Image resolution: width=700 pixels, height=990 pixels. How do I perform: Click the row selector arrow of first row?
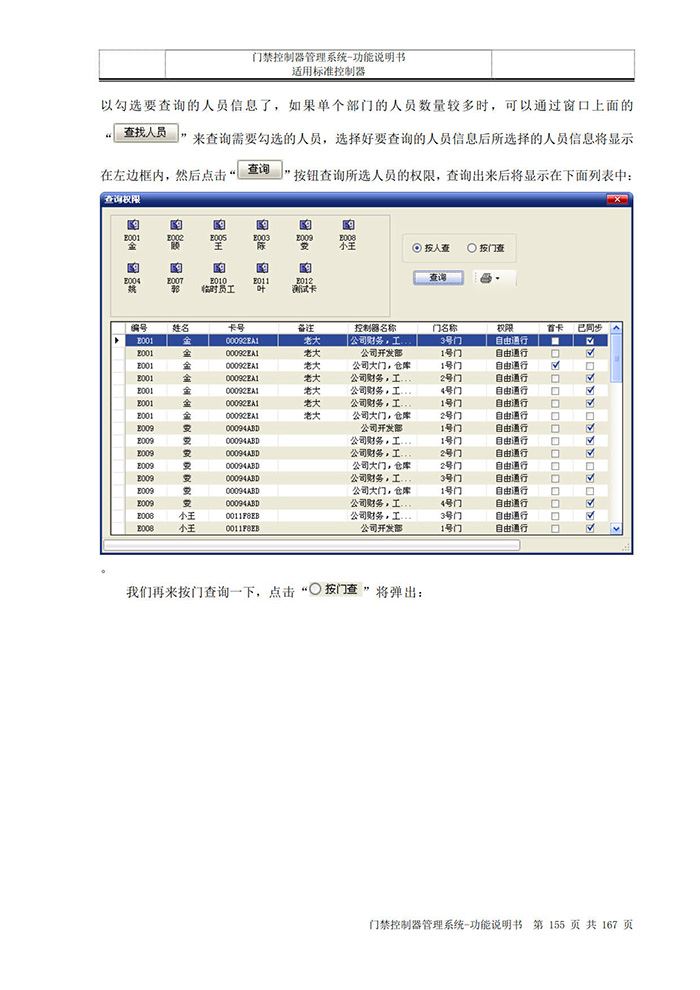coord(117,341)
